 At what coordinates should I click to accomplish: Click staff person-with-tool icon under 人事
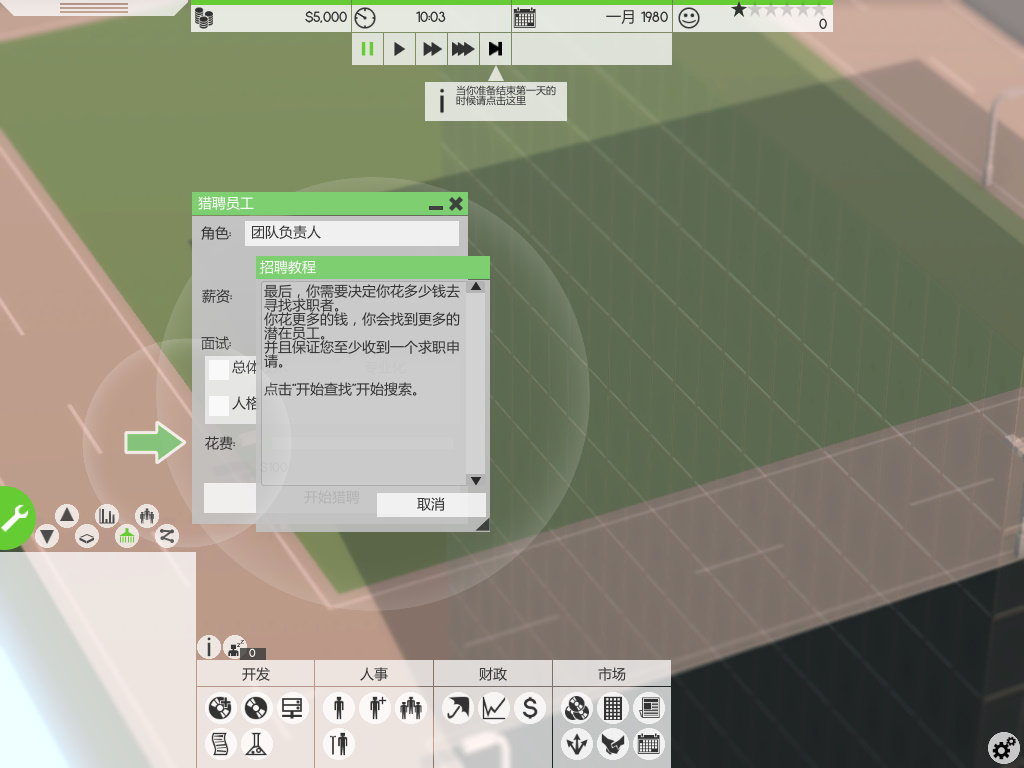(x=339, y=743)
